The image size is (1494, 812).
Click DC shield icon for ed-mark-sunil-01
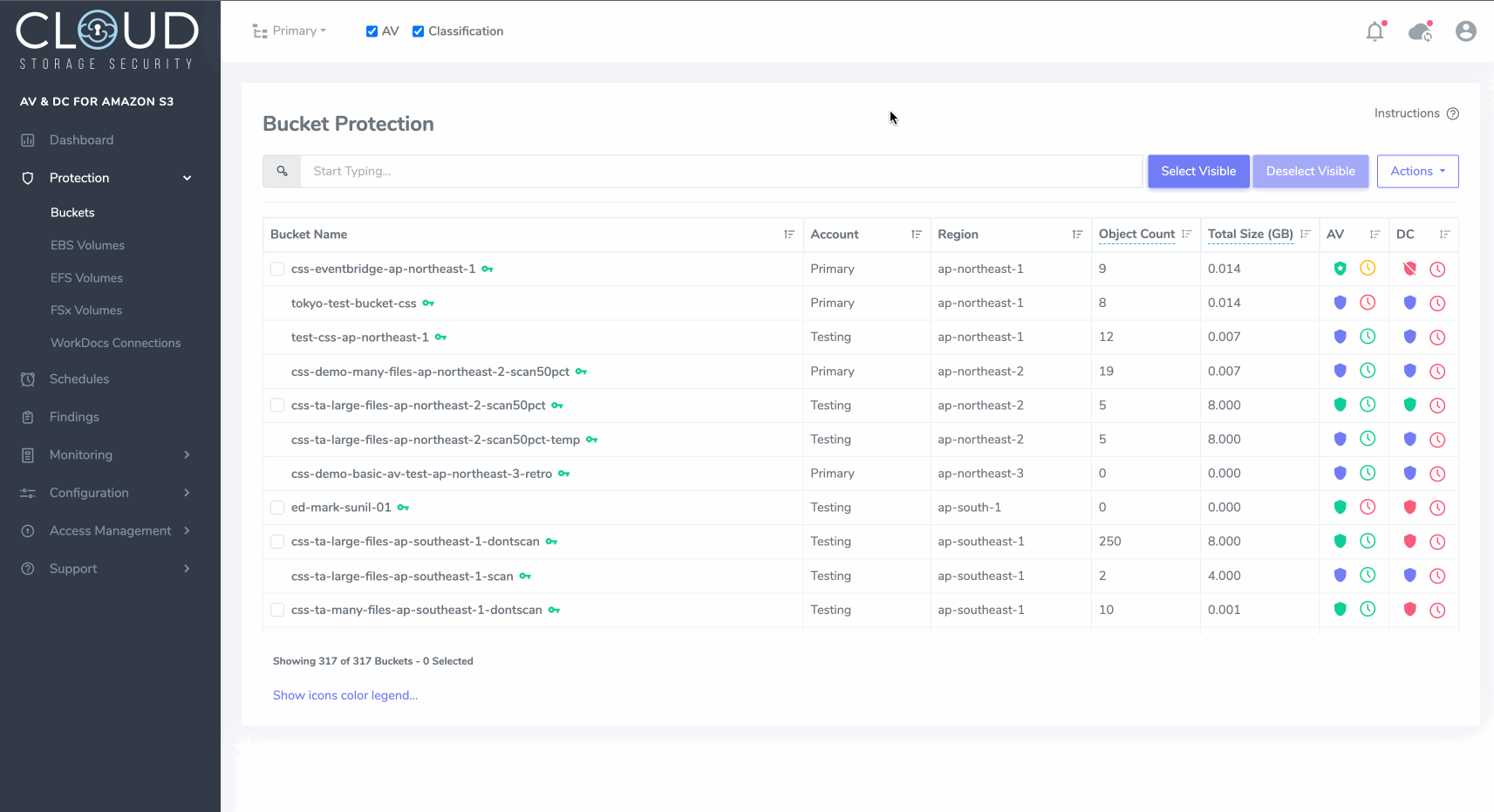coord(1409,507)
